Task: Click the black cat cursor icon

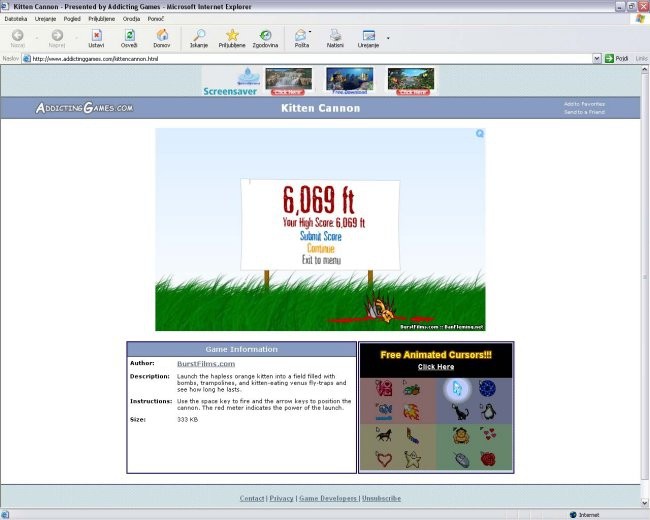Action: pyautogui.click(x=460, y=413)
